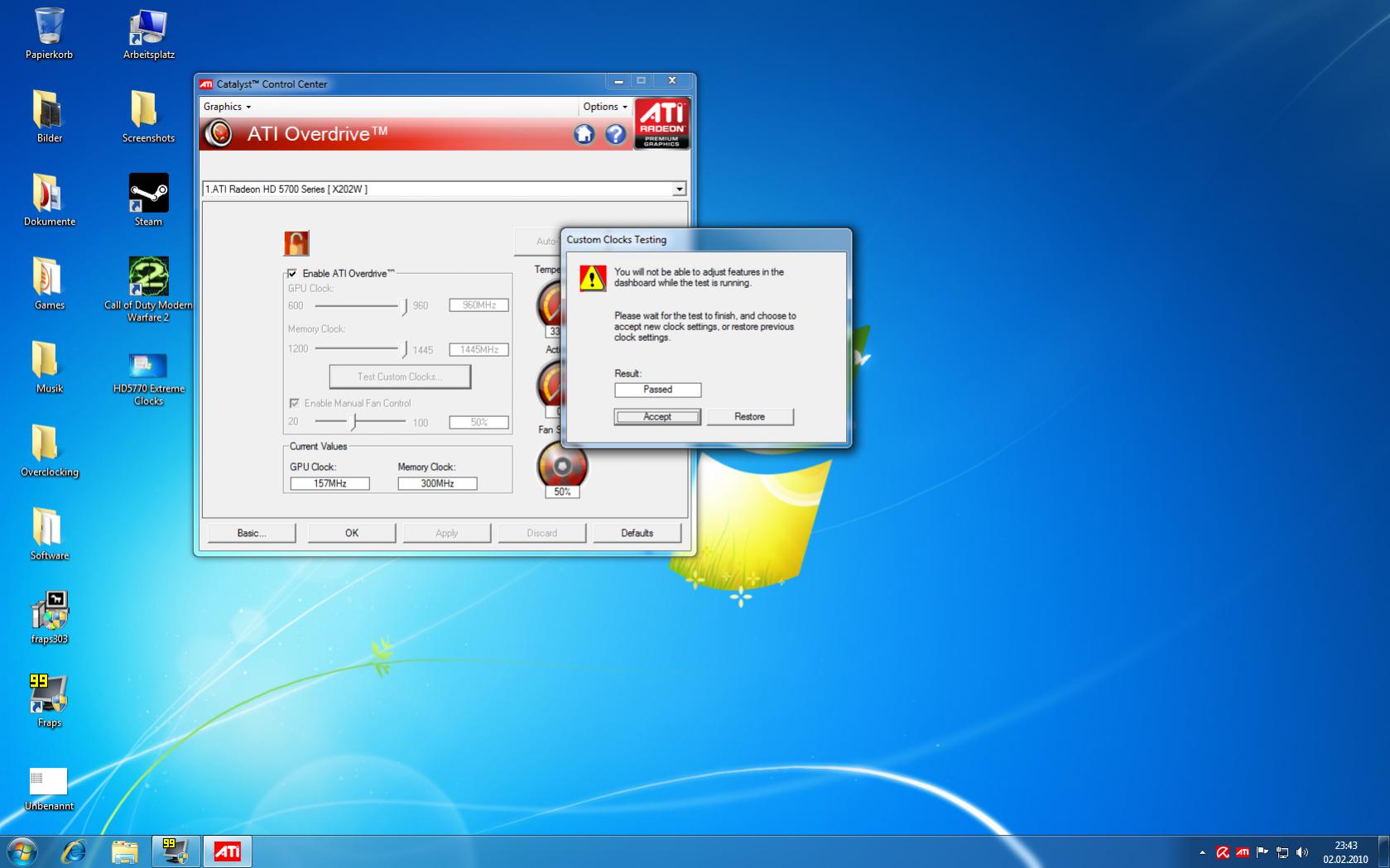Toggle the Enable ATI Overdrive checkbox
The width and height of the screenshot is (1390, 868).
pyautogui.click(x=291, y=273)
